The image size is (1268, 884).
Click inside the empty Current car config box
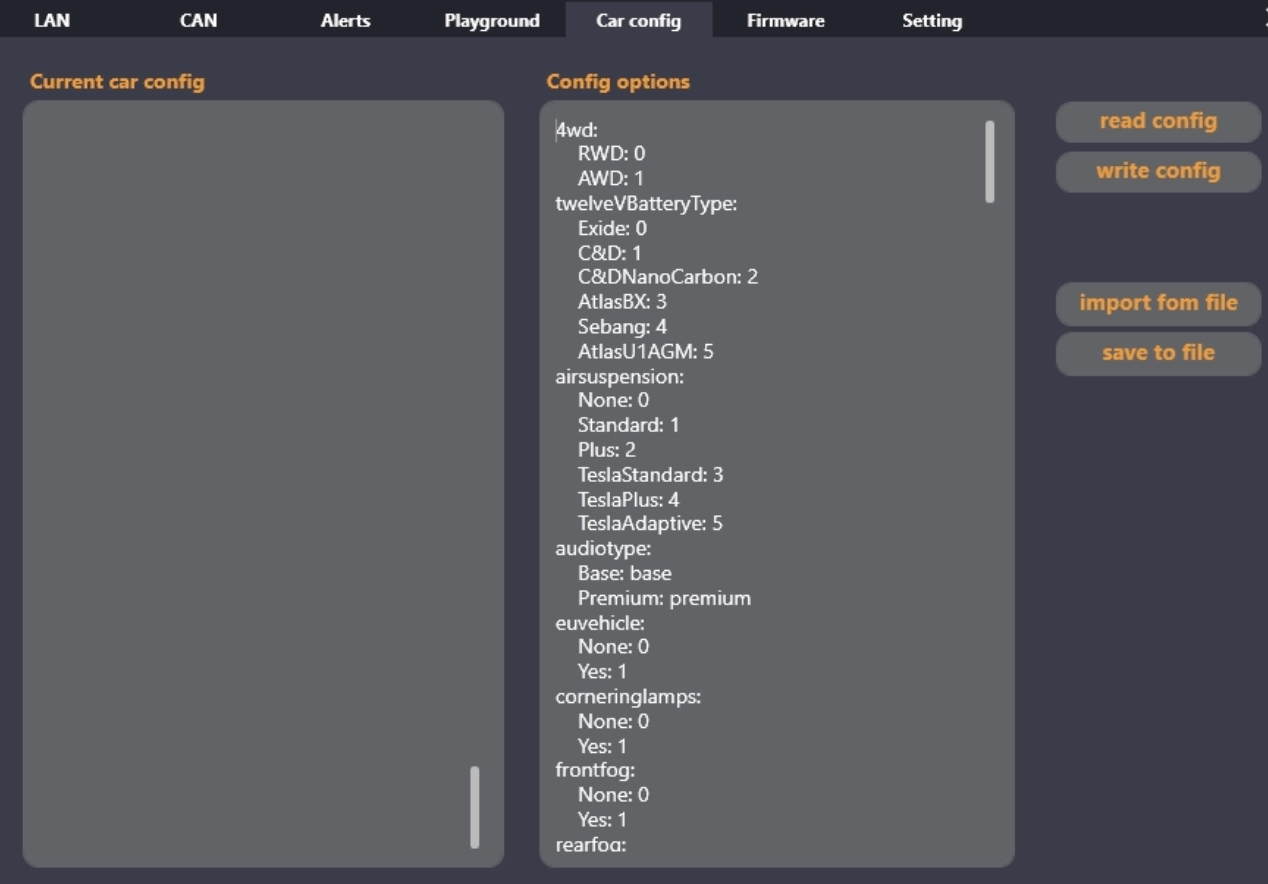point(250,450)
